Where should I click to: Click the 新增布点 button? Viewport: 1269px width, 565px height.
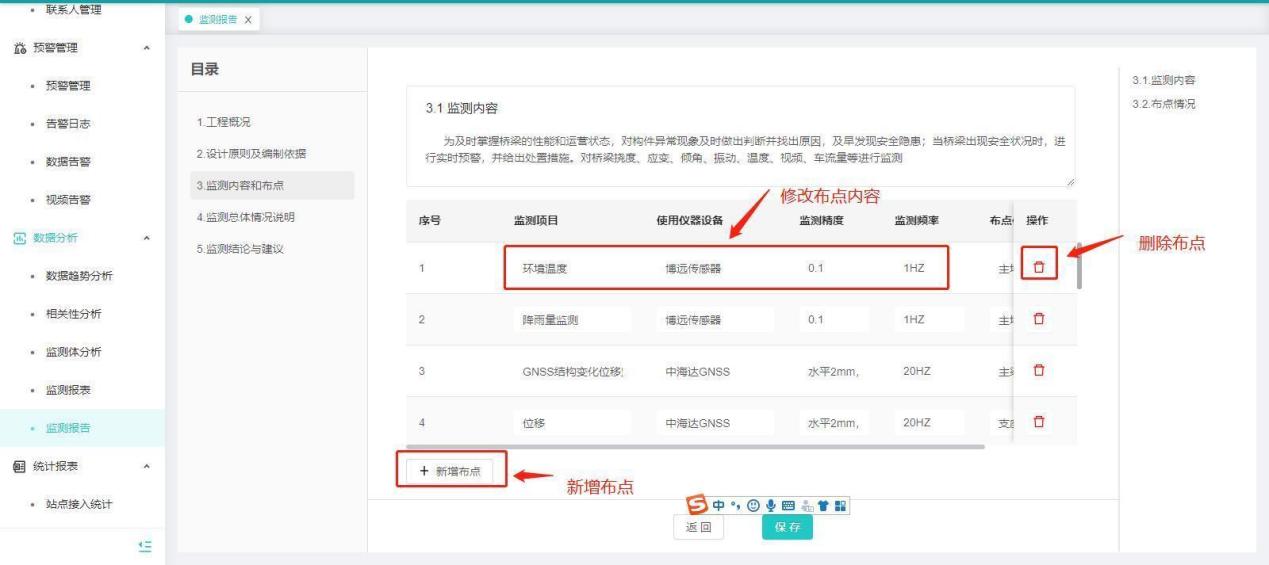point(451,471)
